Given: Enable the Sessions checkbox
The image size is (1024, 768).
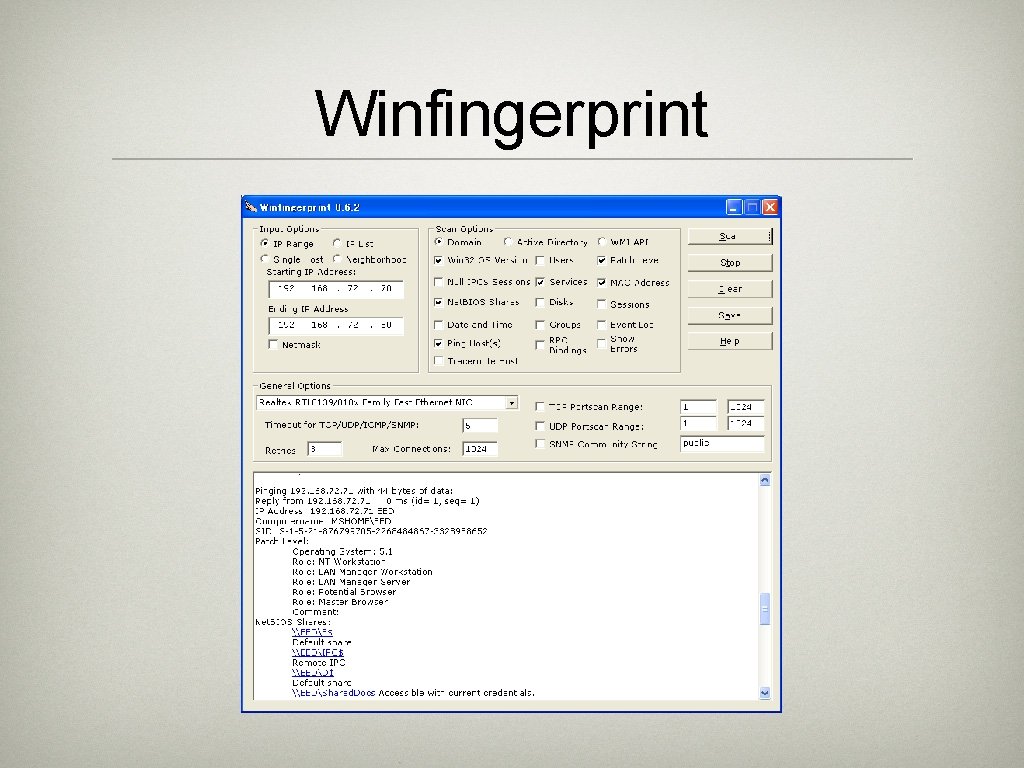Looking at the screenshot, I should [601, 304].
